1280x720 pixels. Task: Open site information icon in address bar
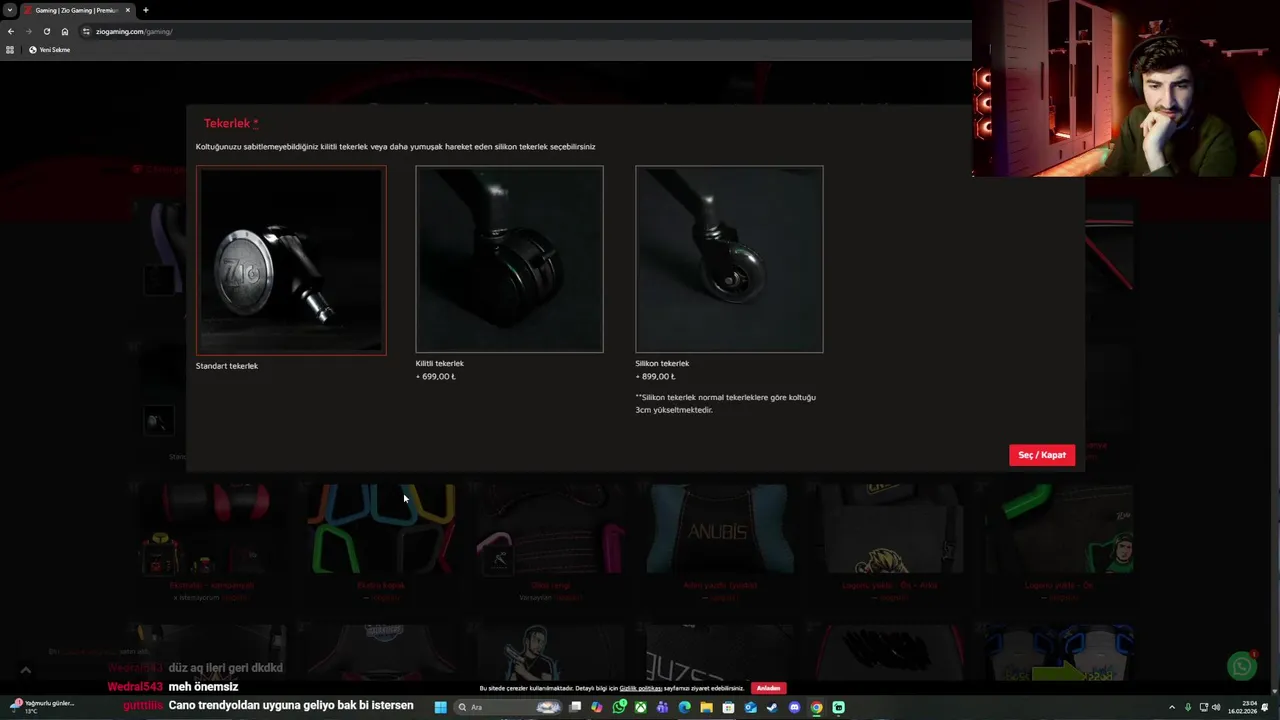[86, 31]
